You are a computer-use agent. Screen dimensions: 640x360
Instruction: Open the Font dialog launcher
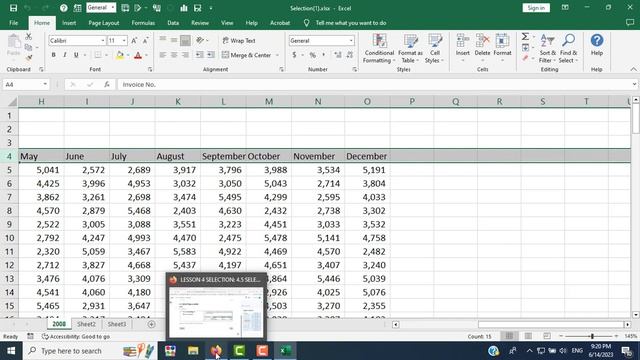coord(150,70)
